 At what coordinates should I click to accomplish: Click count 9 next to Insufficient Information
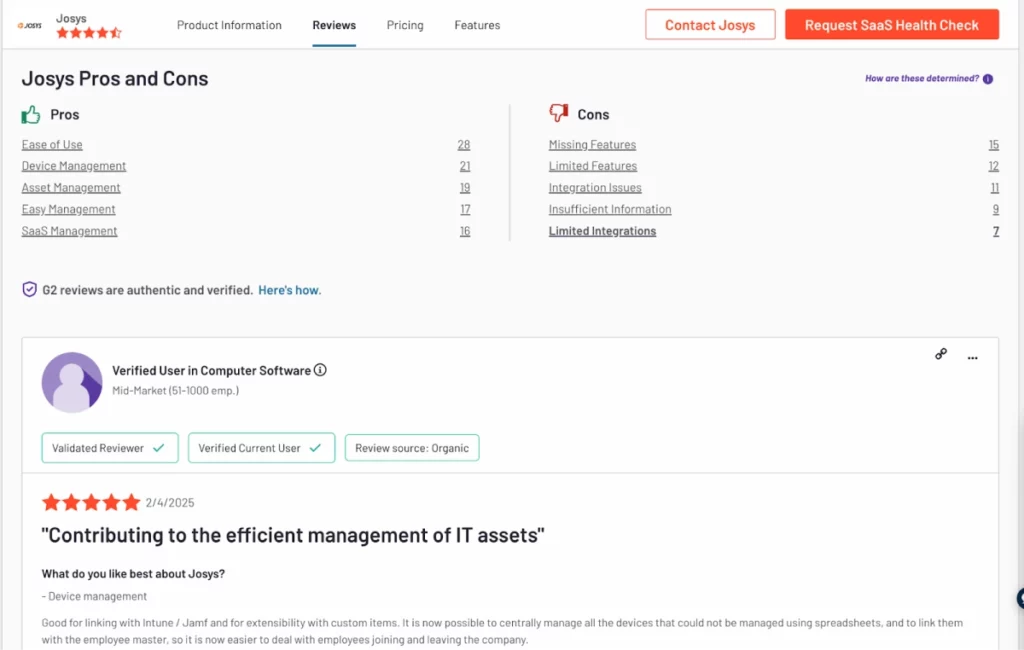[996, 209]
